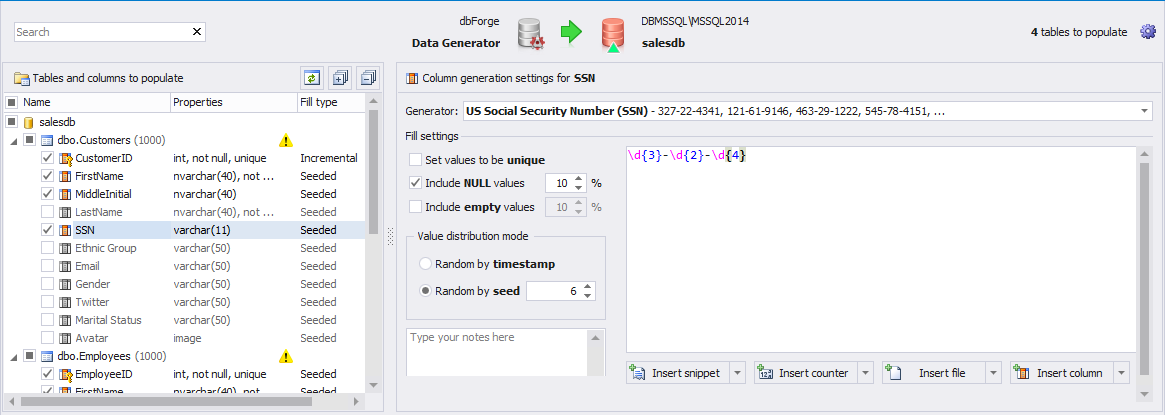Click the NULL values percentage field
This screenshot has height=415, width=1165.
click(559, 183)
